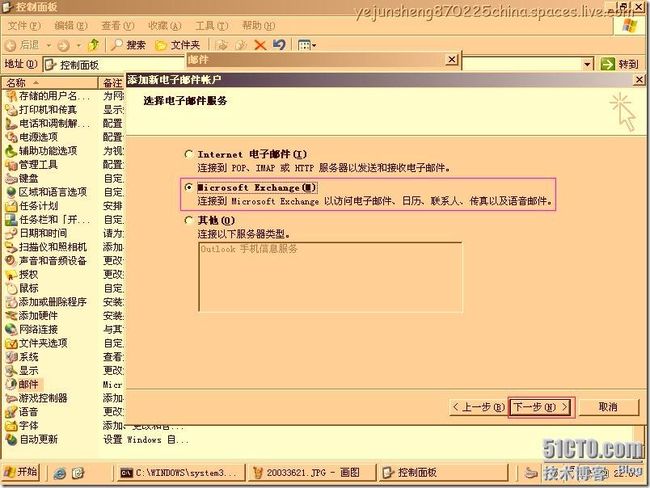The width and height of the screenshot is (650, 488).
Task: Select 存储的用户名 control panel item
Action: pyautogui.click(x=48, y=96)
